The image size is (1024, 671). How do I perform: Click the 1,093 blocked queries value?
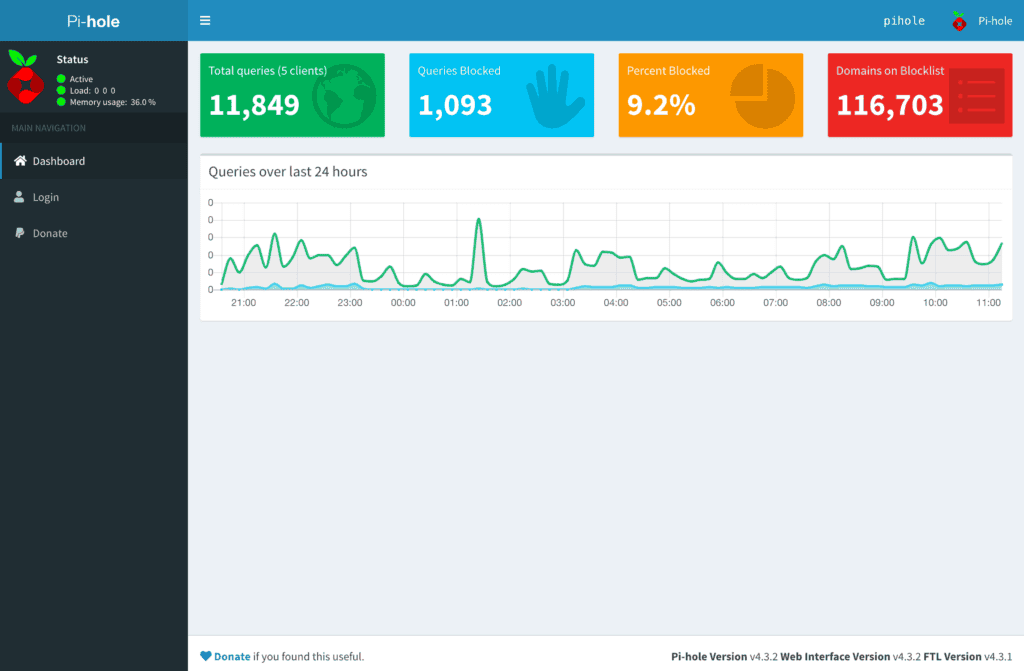pos(455,105)
